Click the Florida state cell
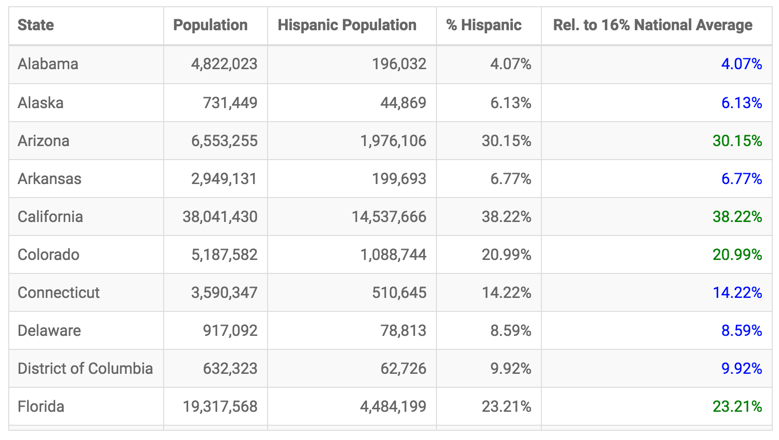Viewport: 779px width, 440px height. [41, 407]
